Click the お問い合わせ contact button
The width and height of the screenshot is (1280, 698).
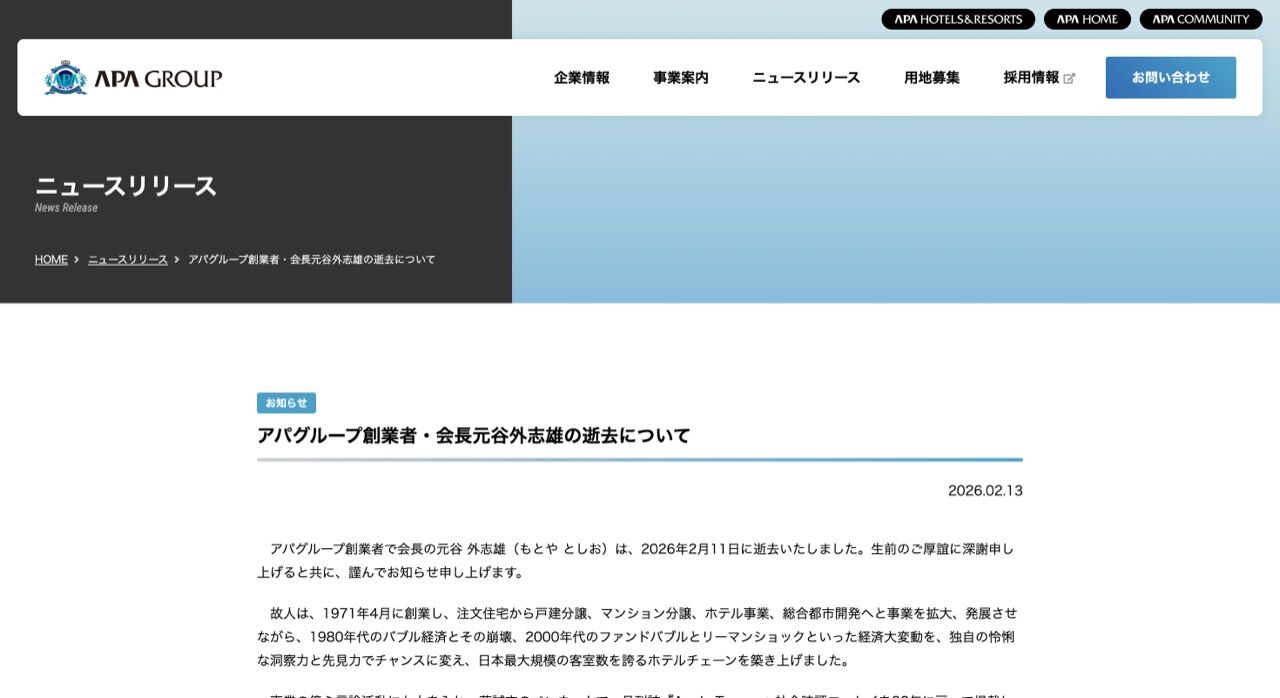pos(1171,77)
